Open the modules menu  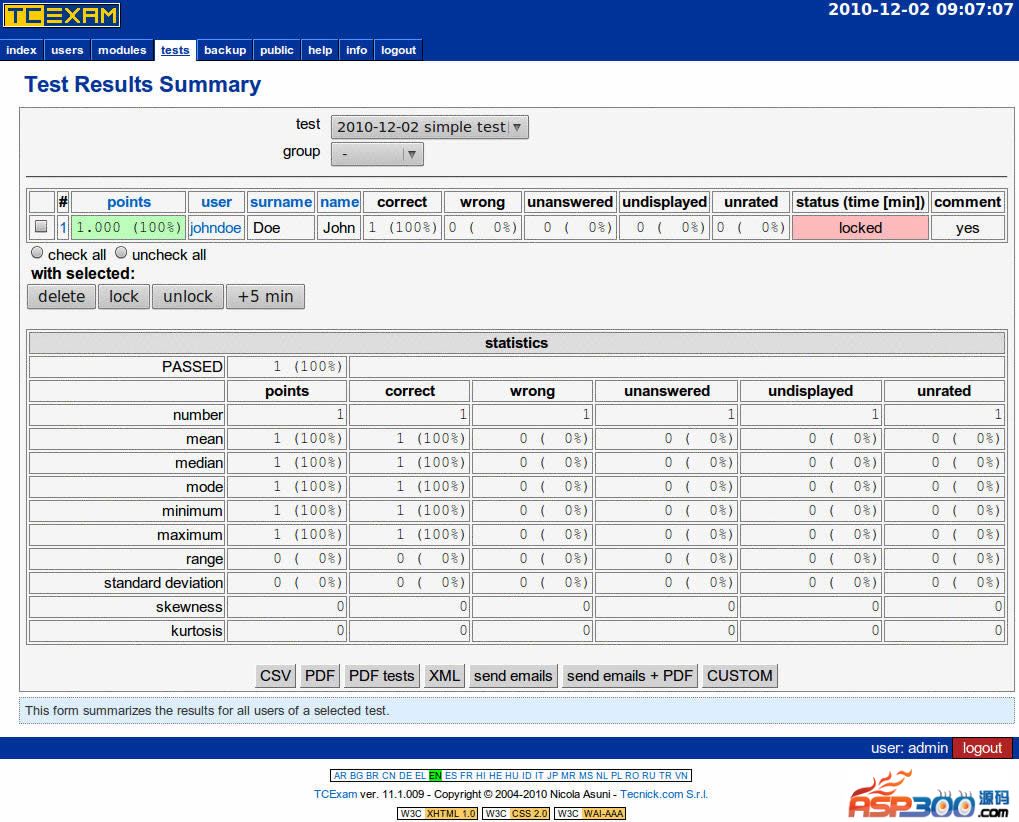click(122, 50)
